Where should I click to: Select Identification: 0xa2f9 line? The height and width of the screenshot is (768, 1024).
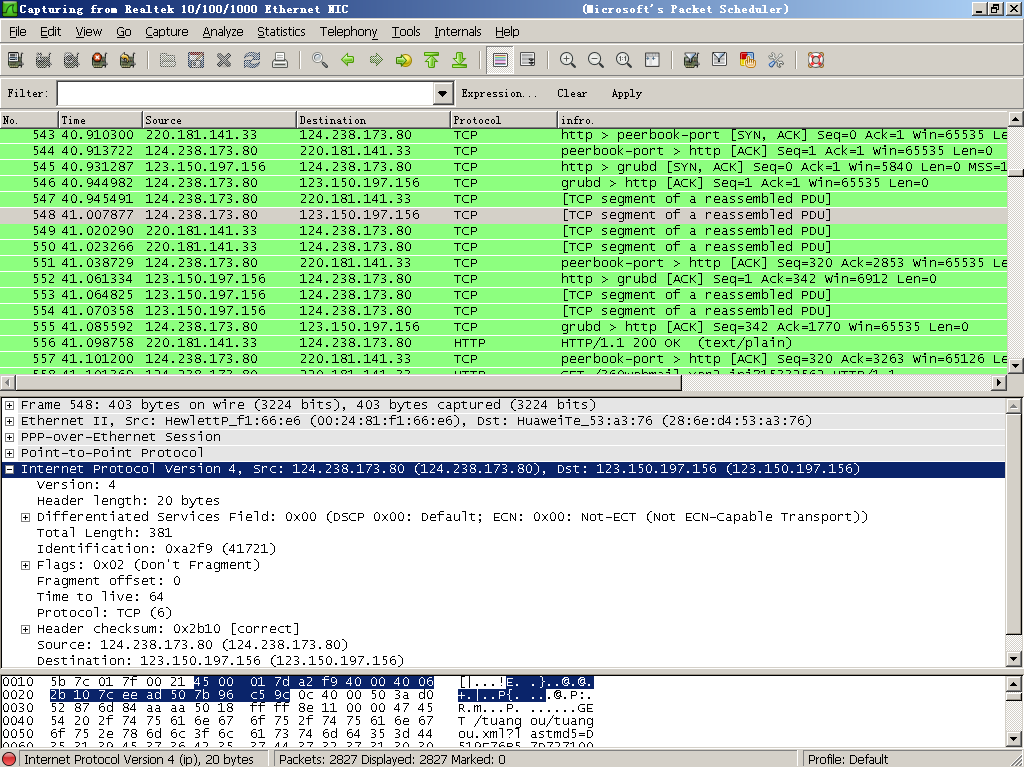tap(157, 549)
